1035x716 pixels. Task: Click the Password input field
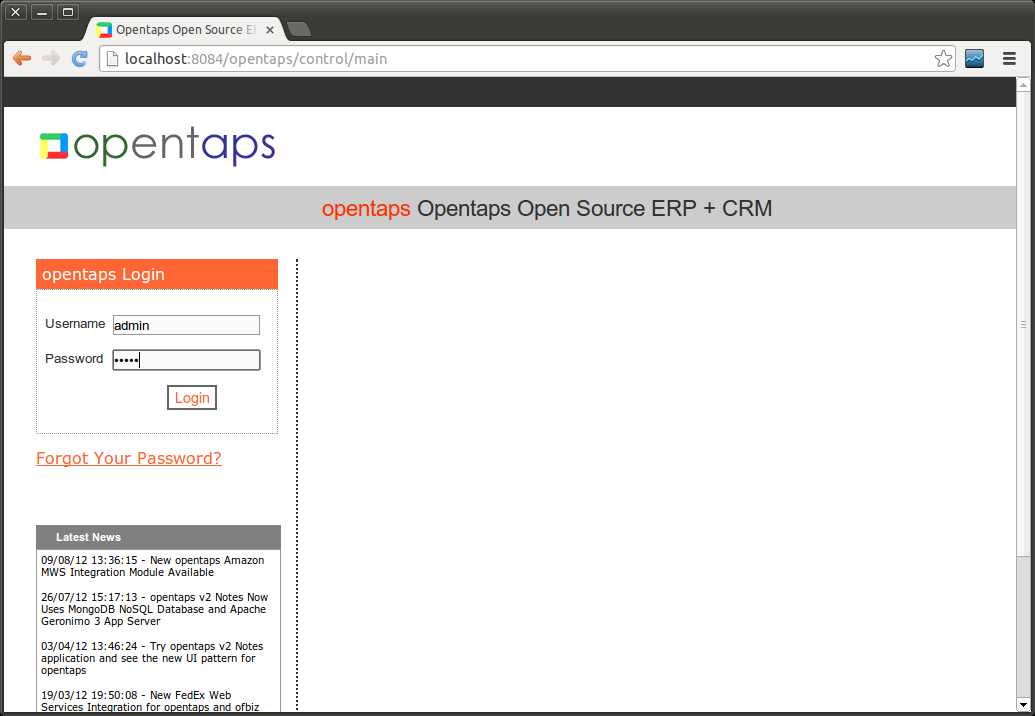186,360
